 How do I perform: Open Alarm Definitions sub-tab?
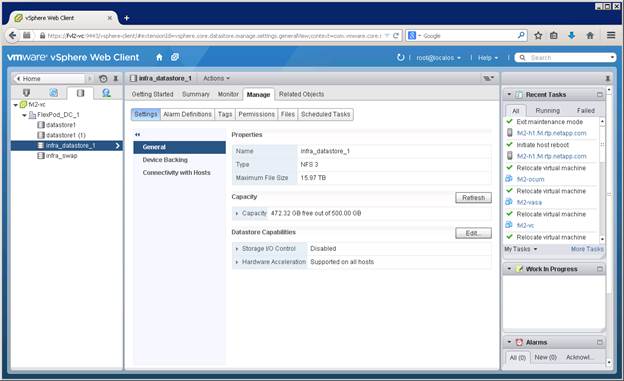[x=187, y=114]
